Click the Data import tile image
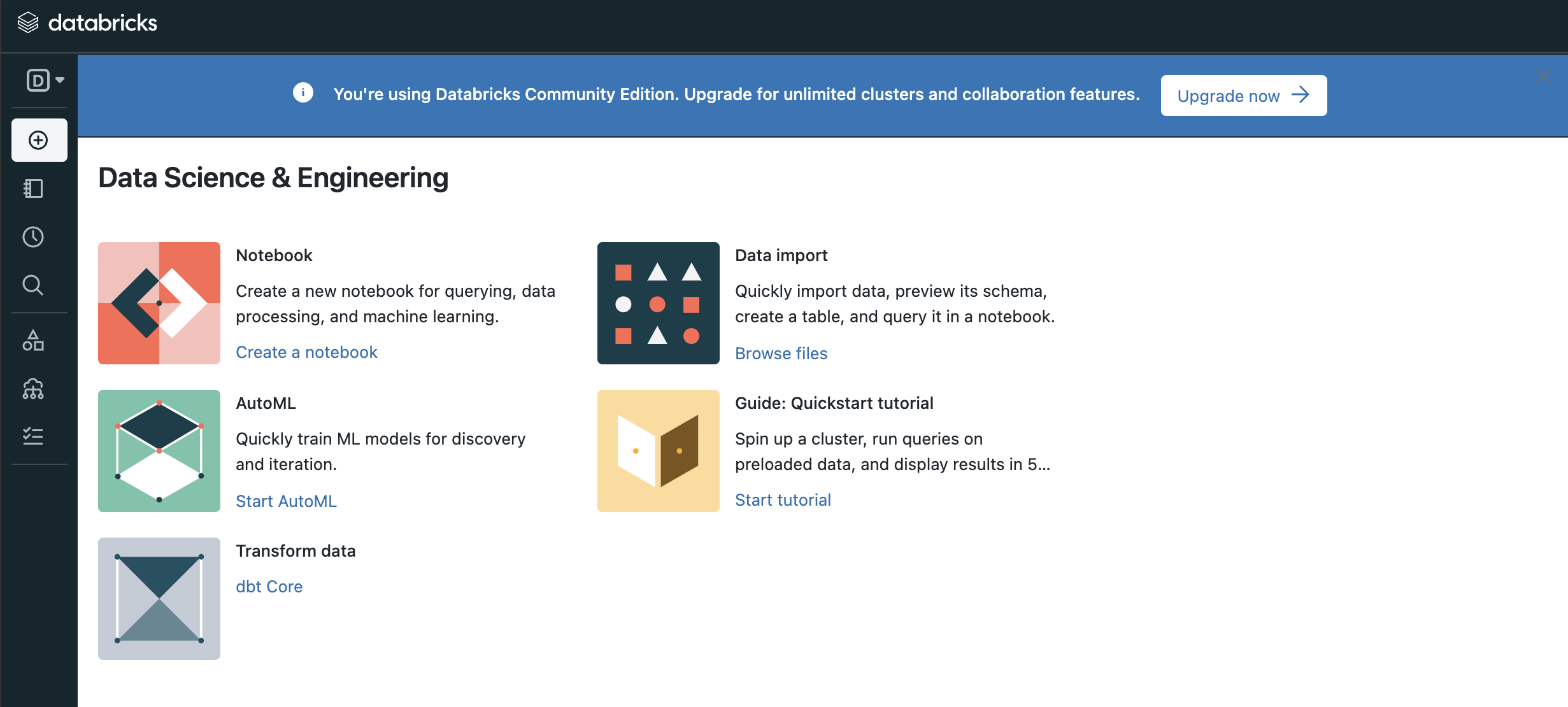1568x707 pixels. (658, 303)
